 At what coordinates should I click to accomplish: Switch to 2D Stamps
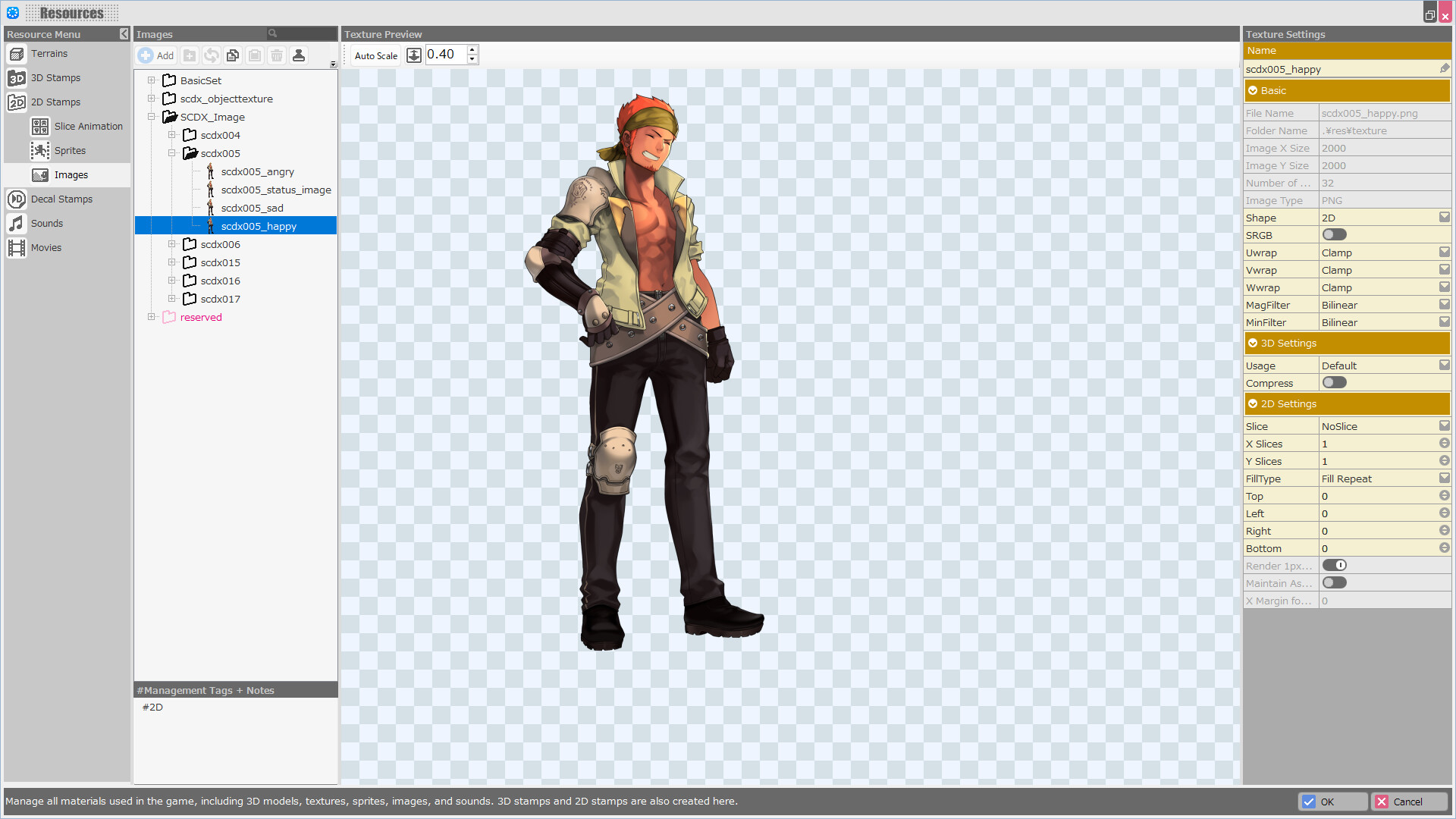coord(55,102)
